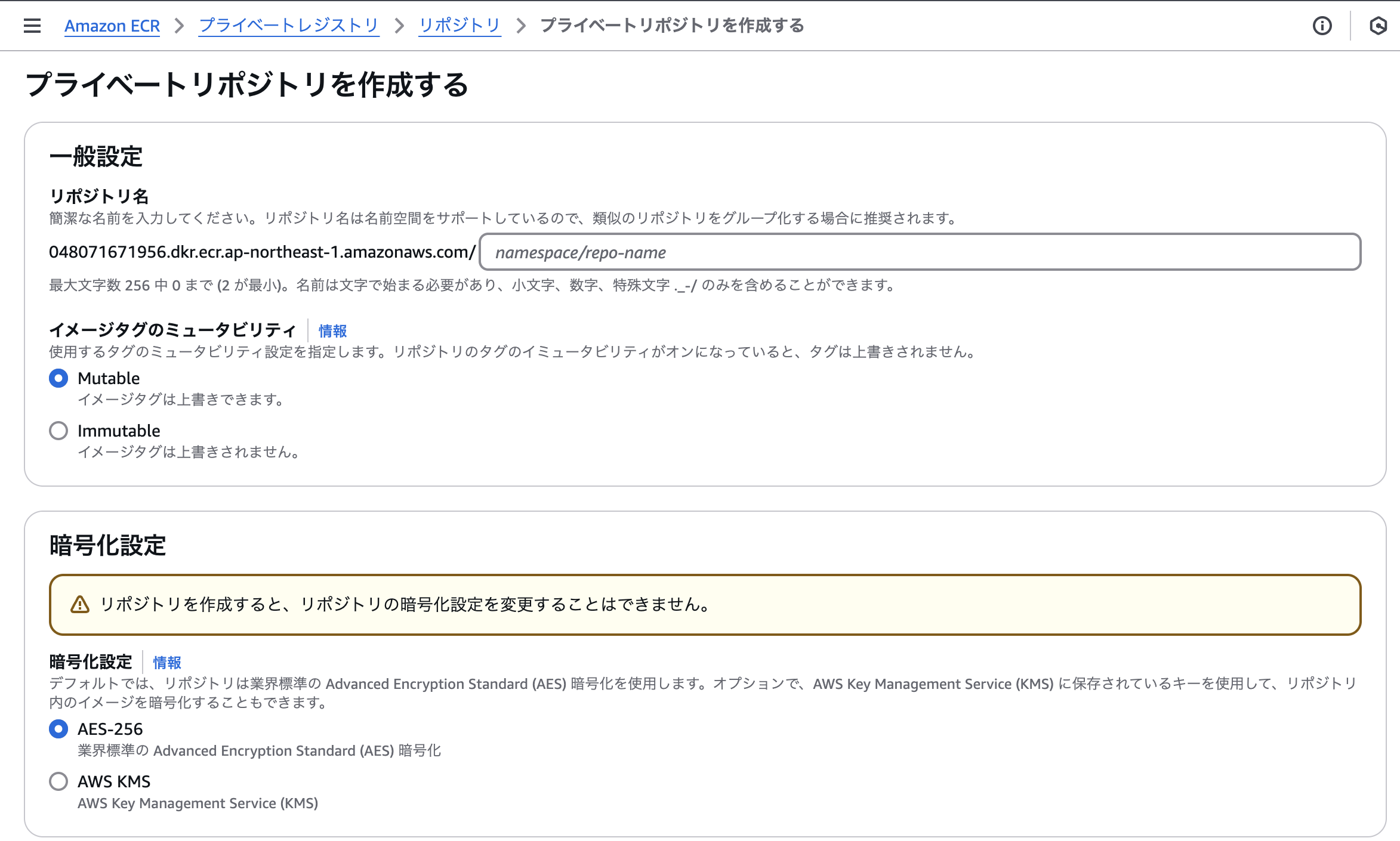Click 情報 next to 暗号化設定

click(167, 662)
